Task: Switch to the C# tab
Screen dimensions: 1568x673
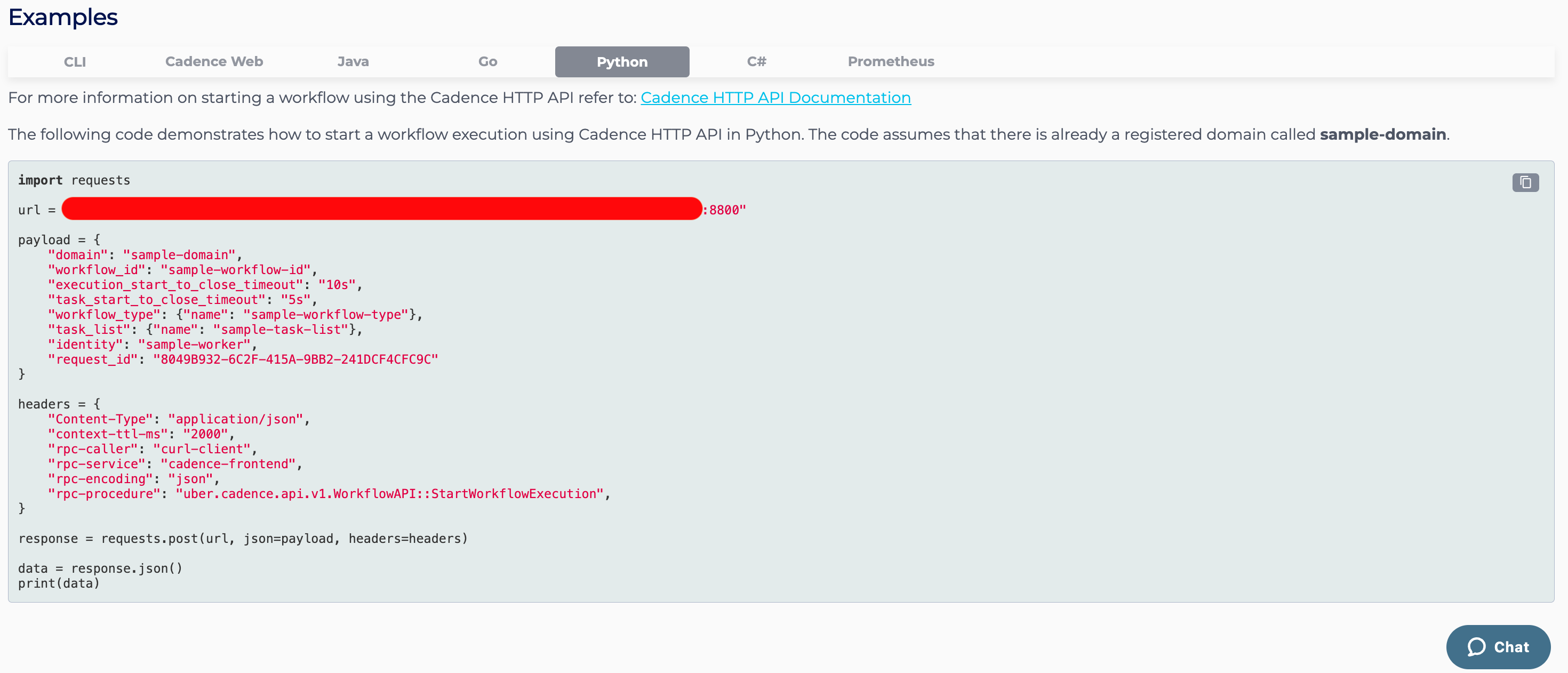Action: (x=756, y=62)
